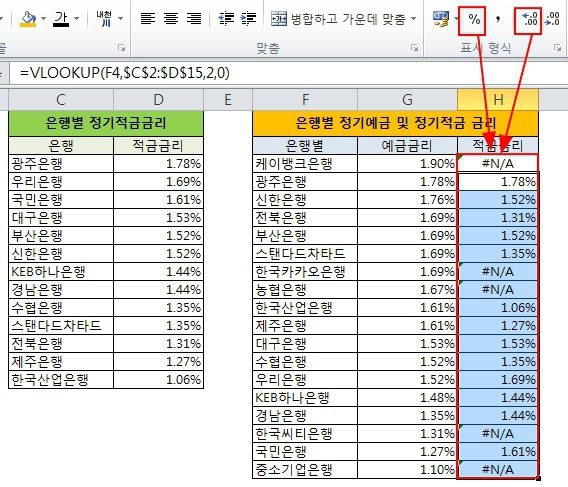
Task: Open alignment group dialog launcher
Action: click(x=414, y=48)
